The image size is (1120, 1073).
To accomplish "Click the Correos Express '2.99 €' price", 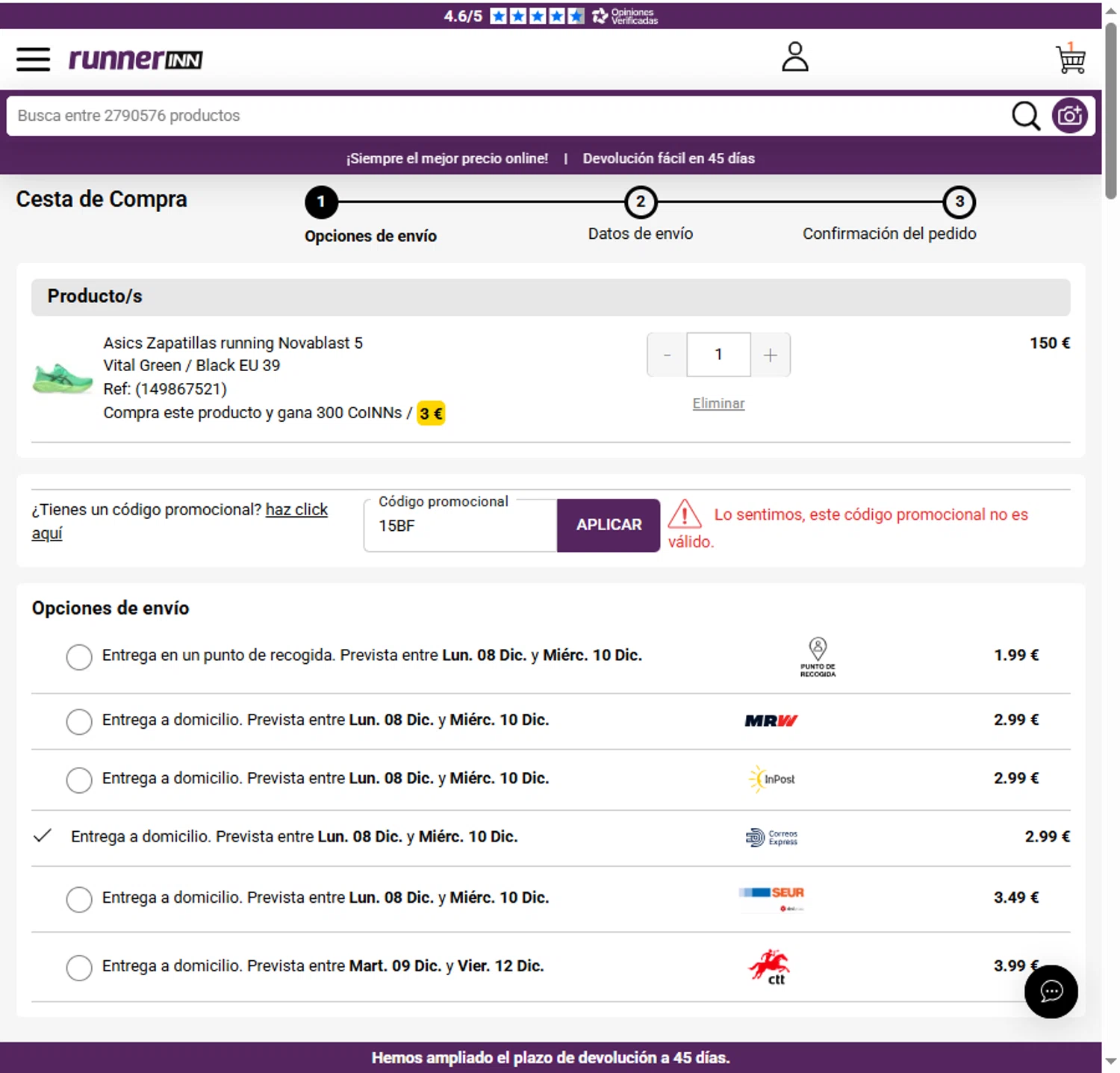I will 1047,836.
